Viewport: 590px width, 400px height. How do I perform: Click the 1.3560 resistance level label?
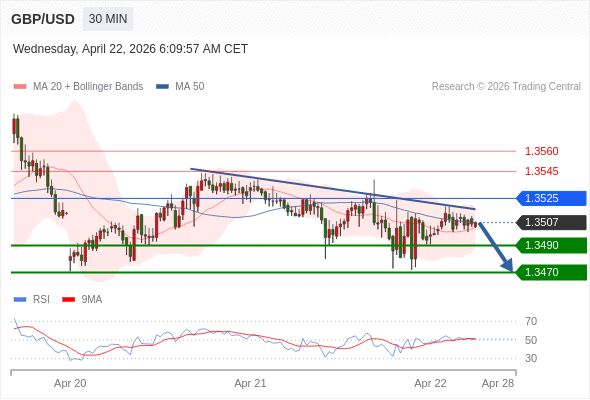(541, 151)
